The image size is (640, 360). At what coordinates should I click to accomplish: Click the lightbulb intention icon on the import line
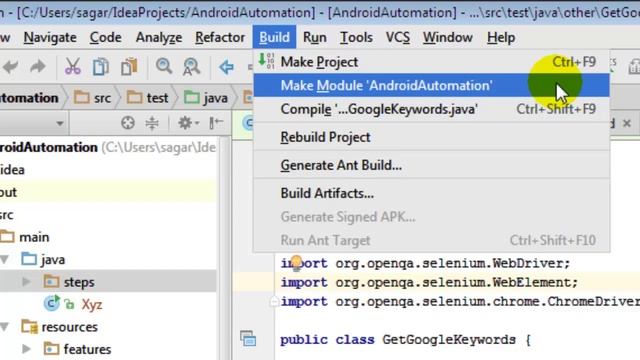[x=296, y=262]
